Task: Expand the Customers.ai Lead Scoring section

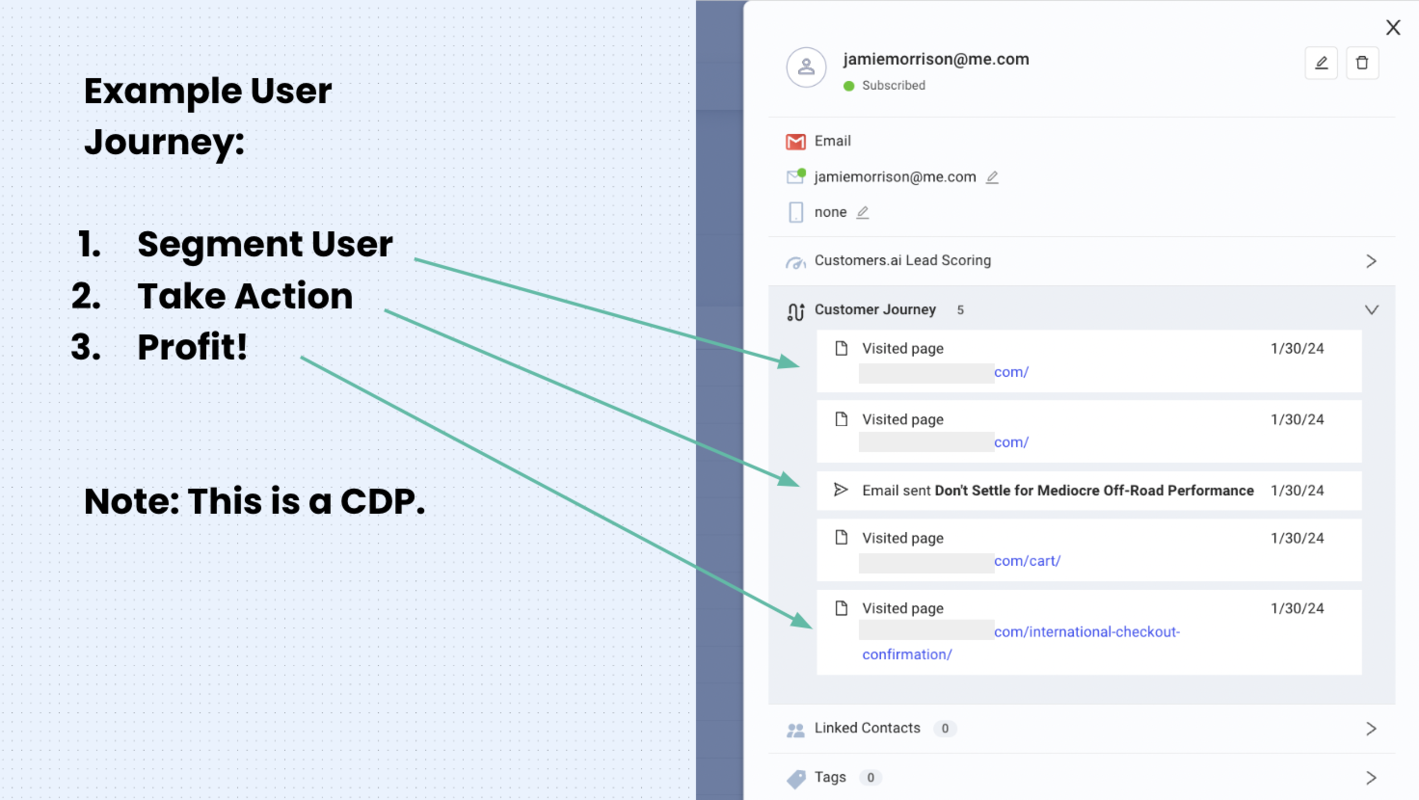Action: pyautogui.click(x=1371, y=260)
